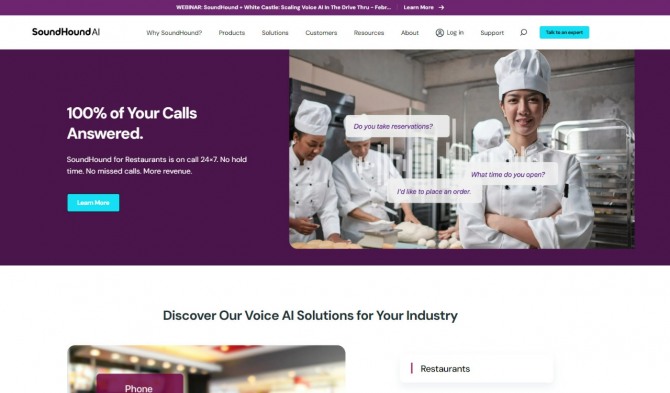
Task: Click the webinar announcement text
Action: (283, 7)
